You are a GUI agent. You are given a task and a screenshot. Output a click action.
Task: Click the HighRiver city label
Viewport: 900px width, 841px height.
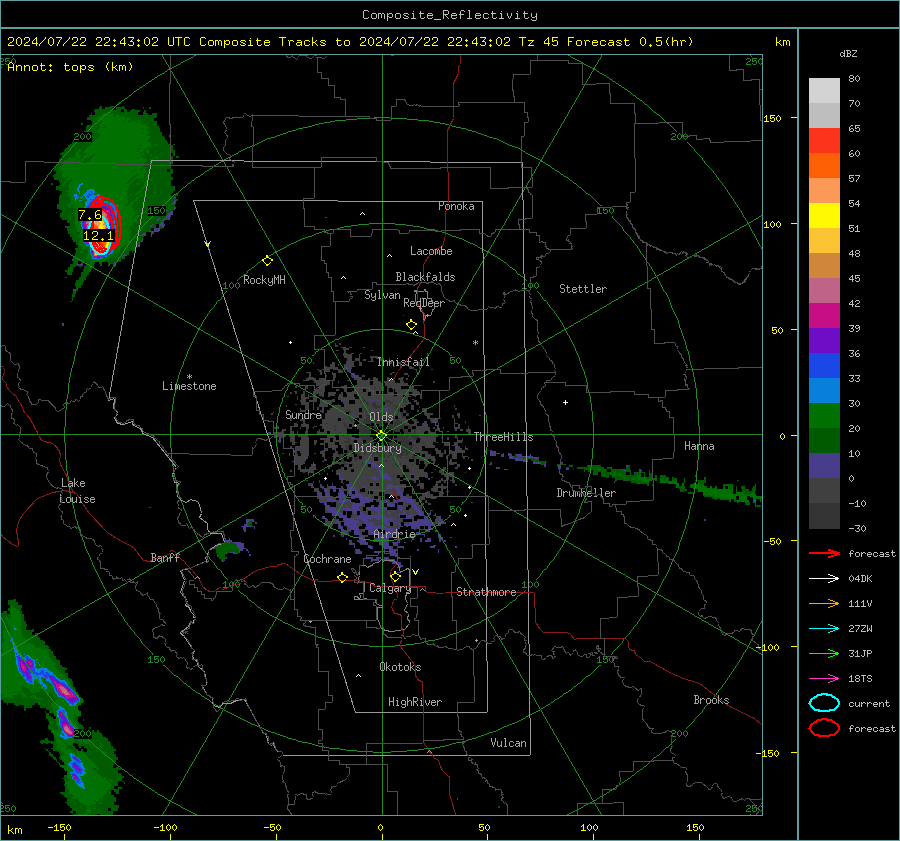point(415,702)
